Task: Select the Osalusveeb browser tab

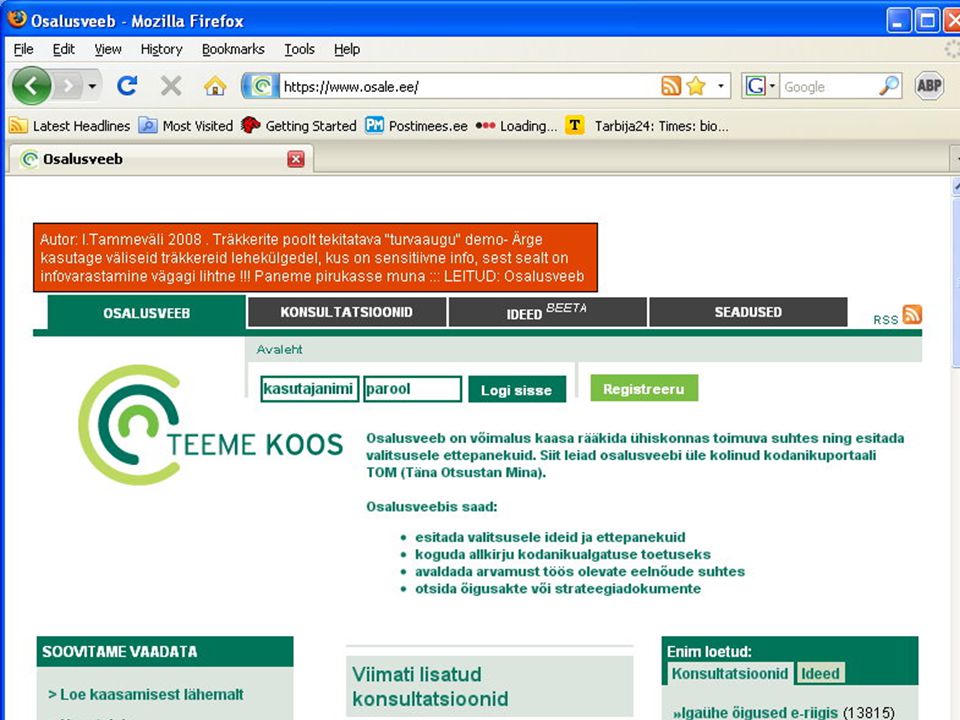Action: (160, 159)
